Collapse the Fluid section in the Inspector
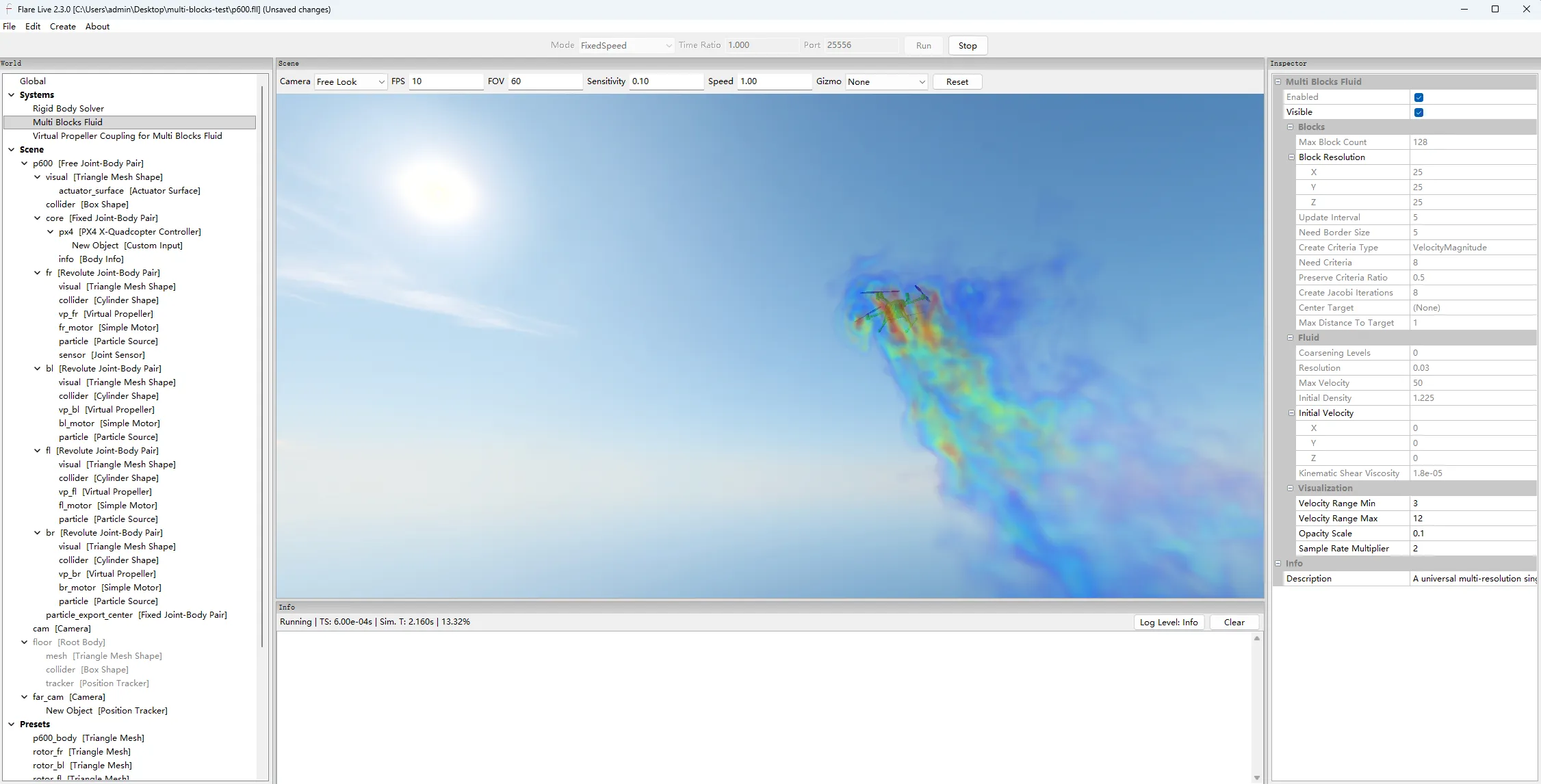 [x=1291, y=338]
